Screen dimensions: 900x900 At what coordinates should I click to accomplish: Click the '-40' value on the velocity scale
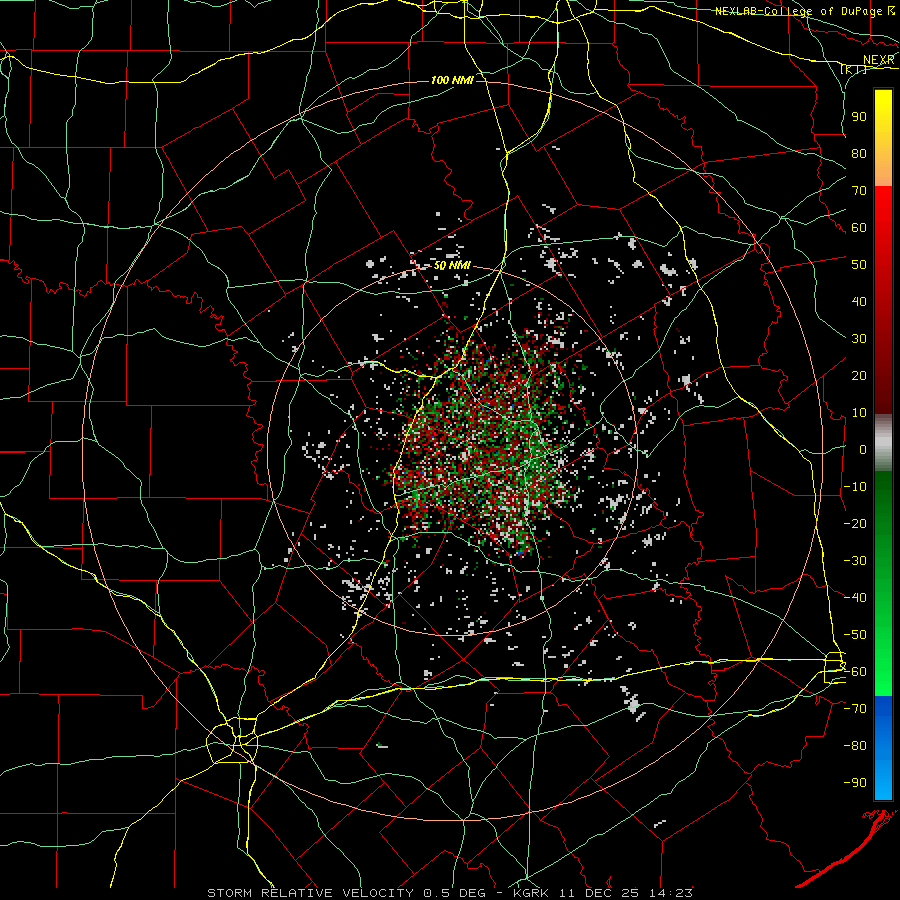[855, 598]
